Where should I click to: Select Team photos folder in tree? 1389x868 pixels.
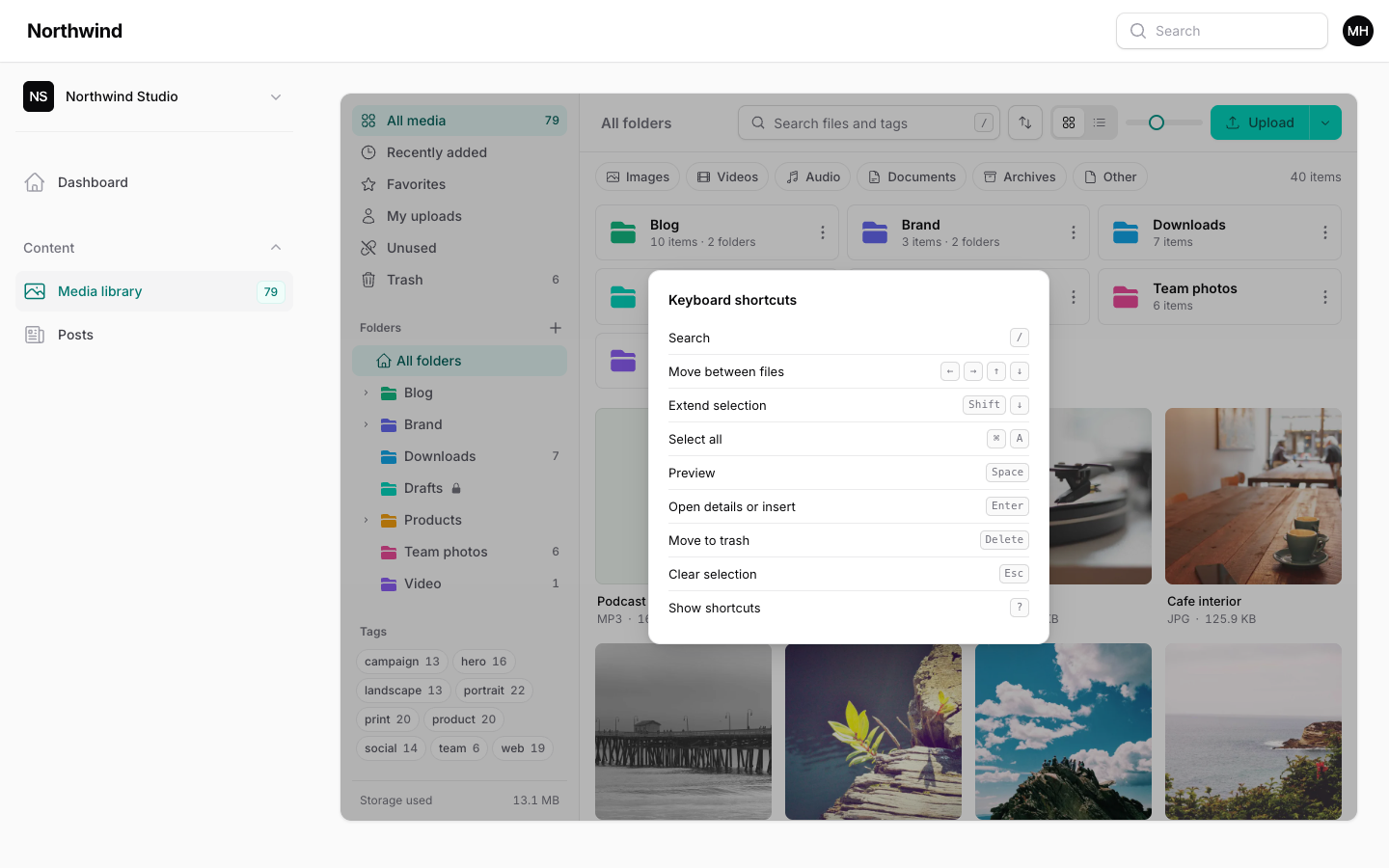459,552
